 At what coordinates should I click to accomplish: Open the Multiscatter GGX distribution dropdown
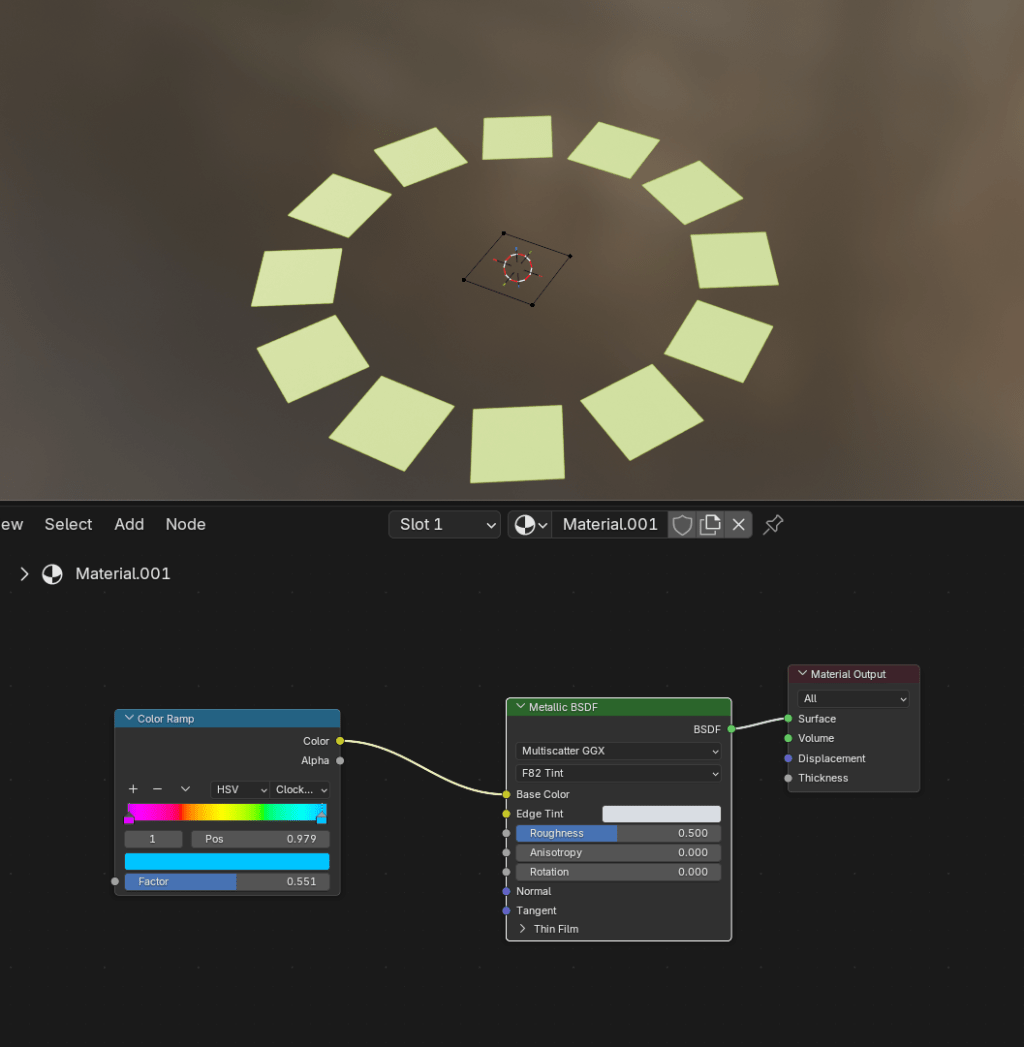[x=619, y=751]
